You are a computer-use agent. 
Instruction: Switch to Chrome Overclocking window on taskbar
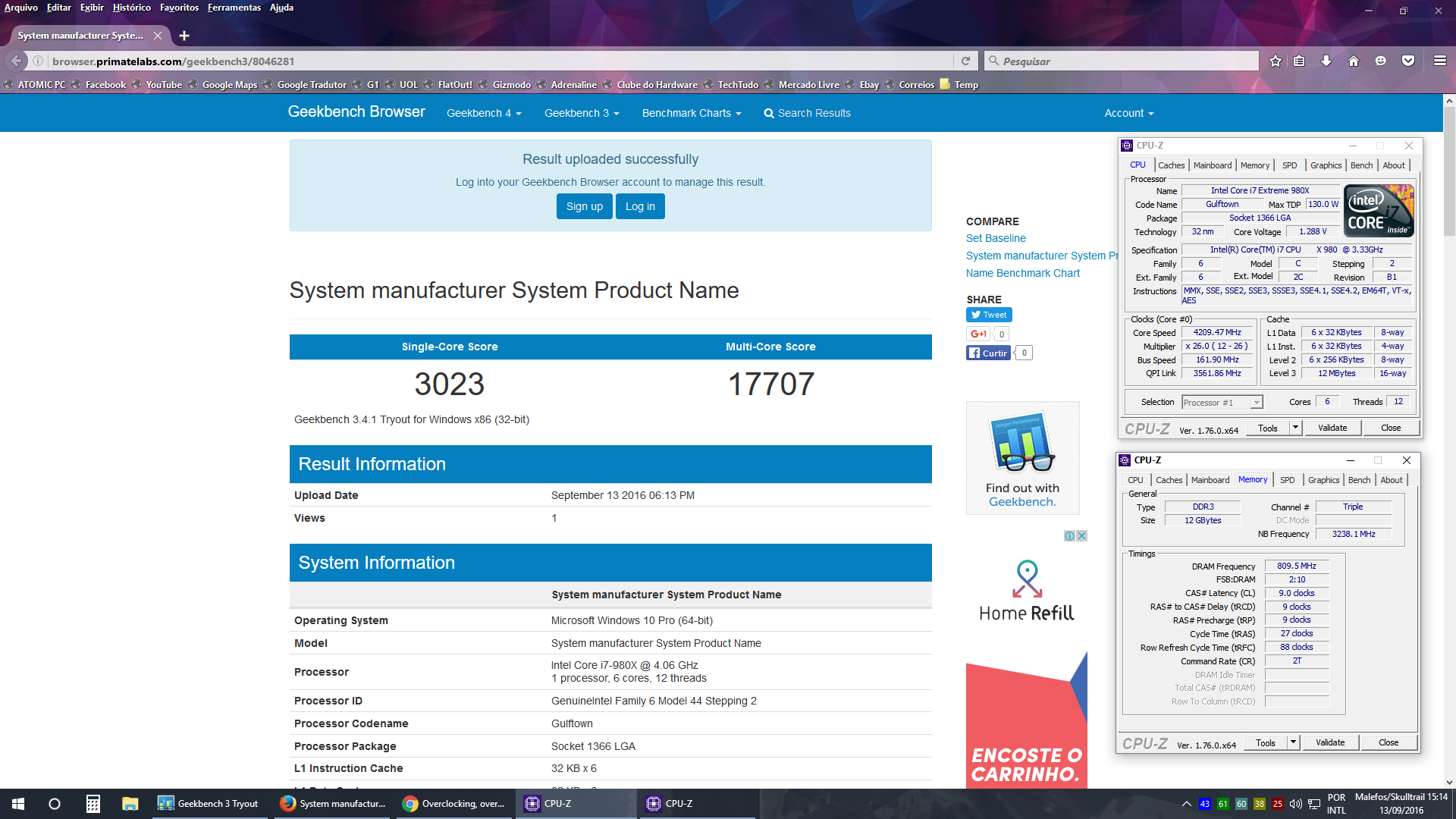tap(454, 804)
